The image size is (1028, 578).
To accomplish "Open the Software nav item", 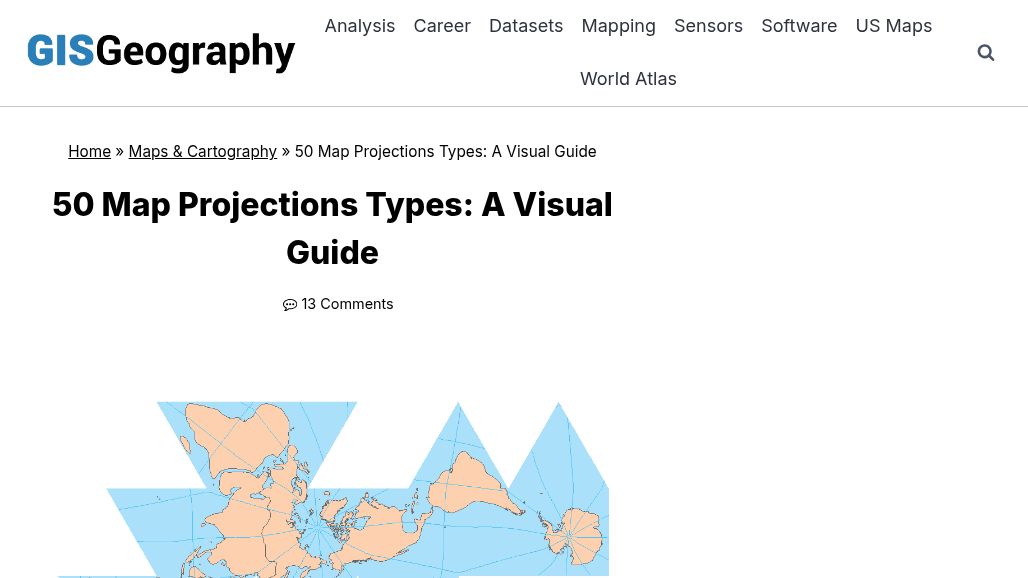I will [799, 26].
